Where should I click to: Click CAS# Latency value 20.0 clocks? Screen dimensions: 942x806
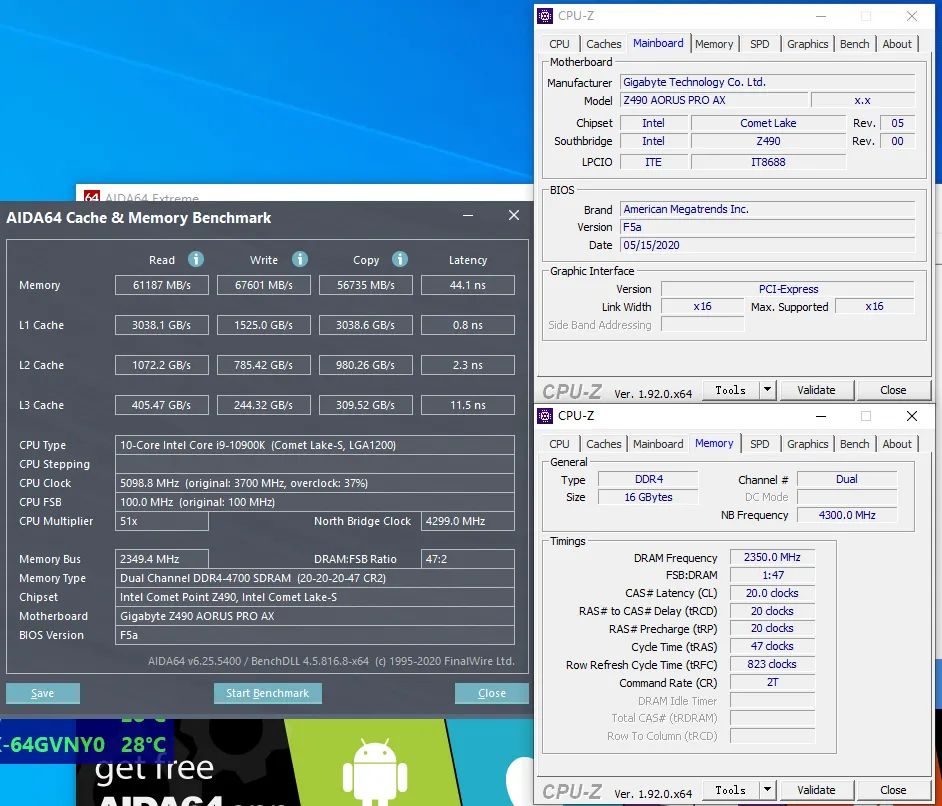tap(772, 593)
